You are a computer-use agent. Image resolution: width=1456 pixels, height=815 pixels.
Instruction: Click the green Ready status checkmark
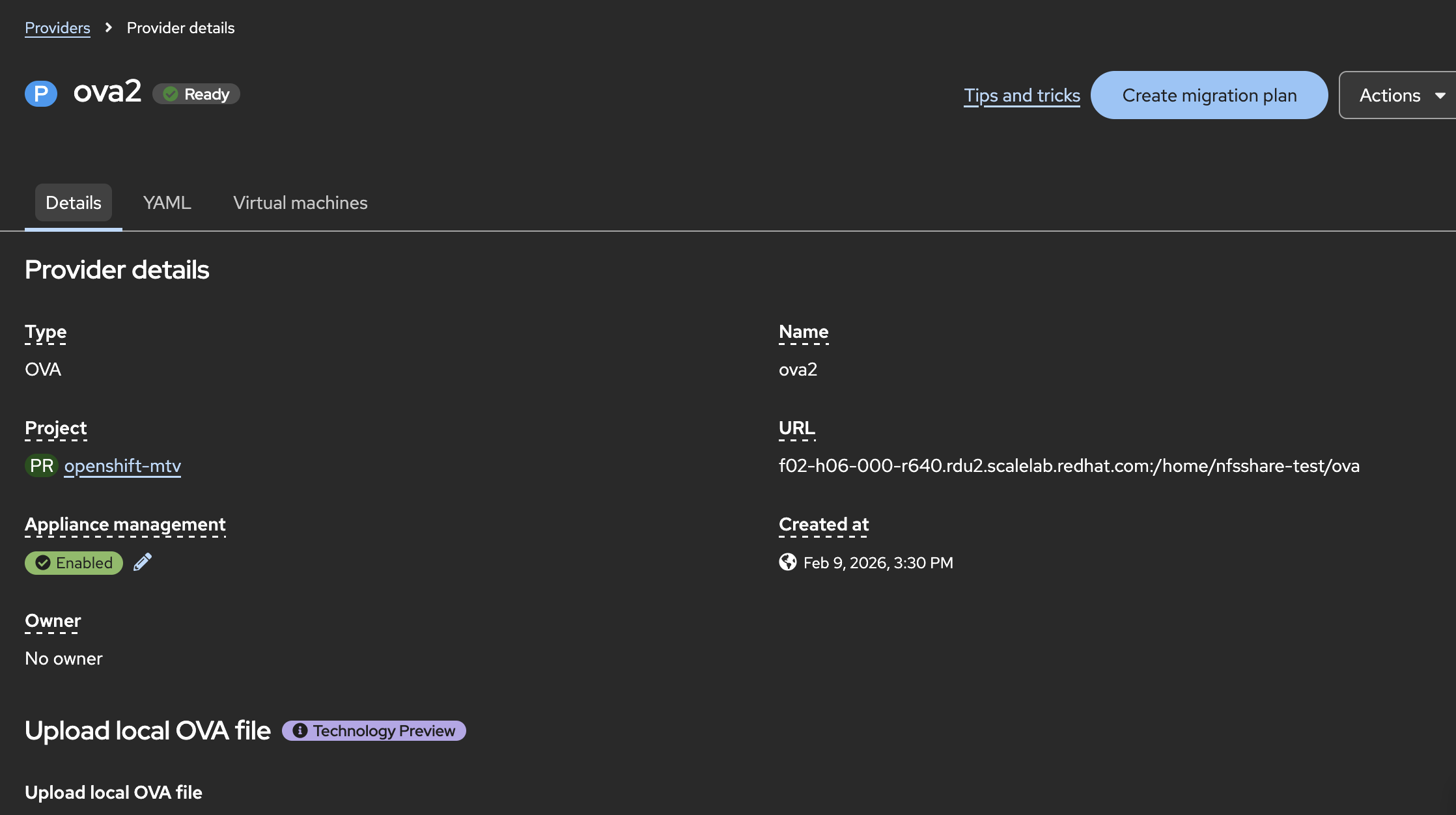point(171,94)
